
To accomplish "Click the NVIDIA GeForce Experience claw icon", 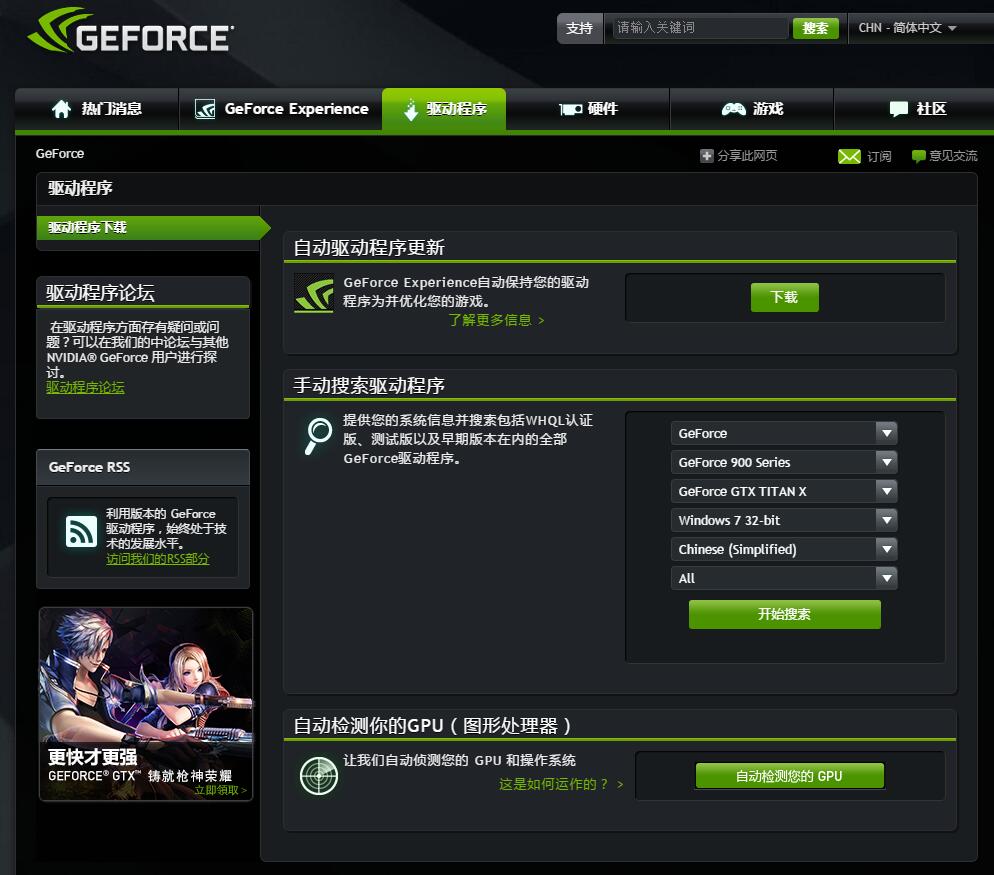I will point(314,294).
